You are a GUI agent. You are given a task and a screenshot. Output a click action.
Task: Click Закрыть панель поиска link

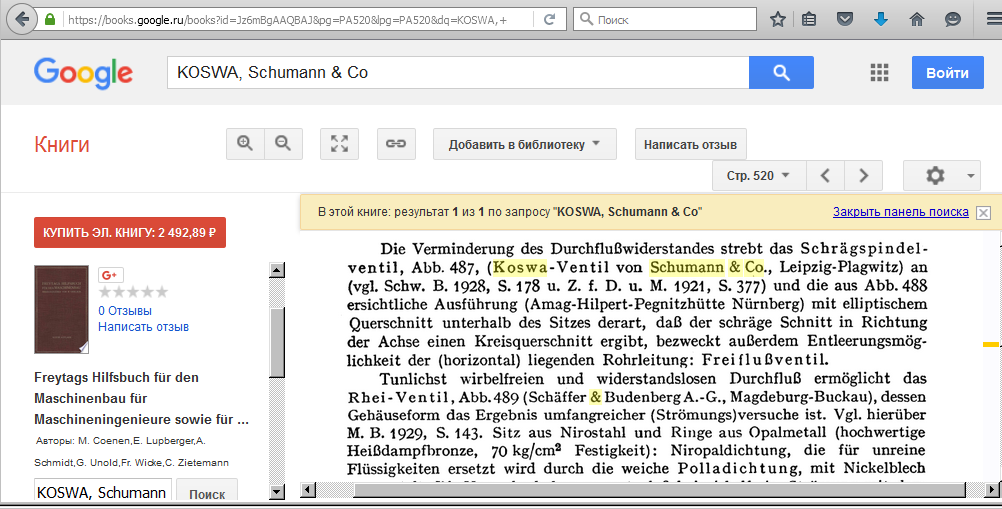(900, 211)
